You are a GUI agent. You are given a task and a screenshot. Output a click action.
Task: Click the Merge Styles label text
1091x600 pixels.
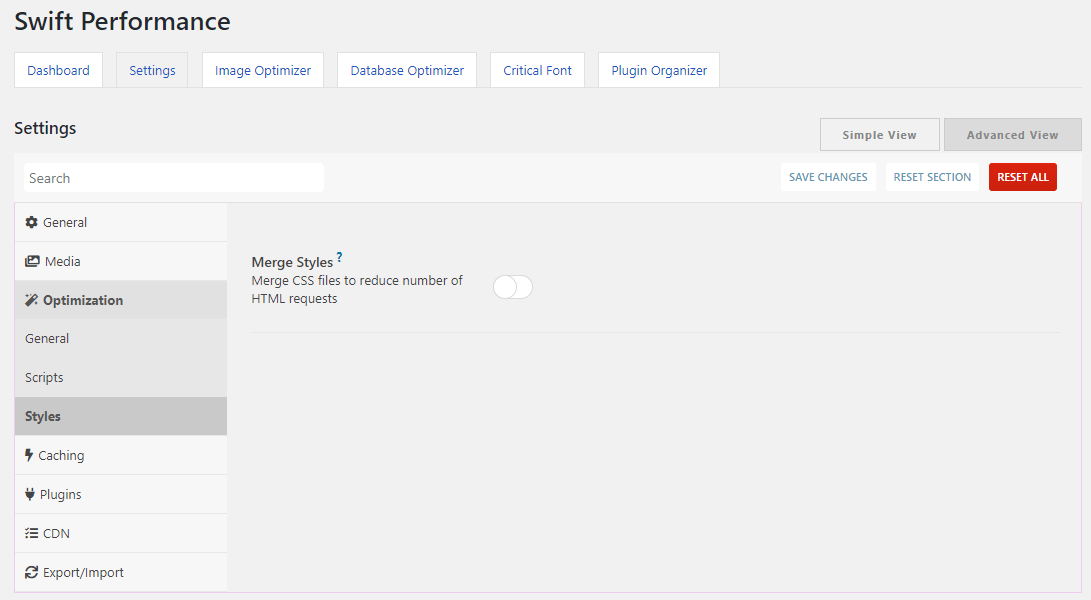(x=292, y=262)
